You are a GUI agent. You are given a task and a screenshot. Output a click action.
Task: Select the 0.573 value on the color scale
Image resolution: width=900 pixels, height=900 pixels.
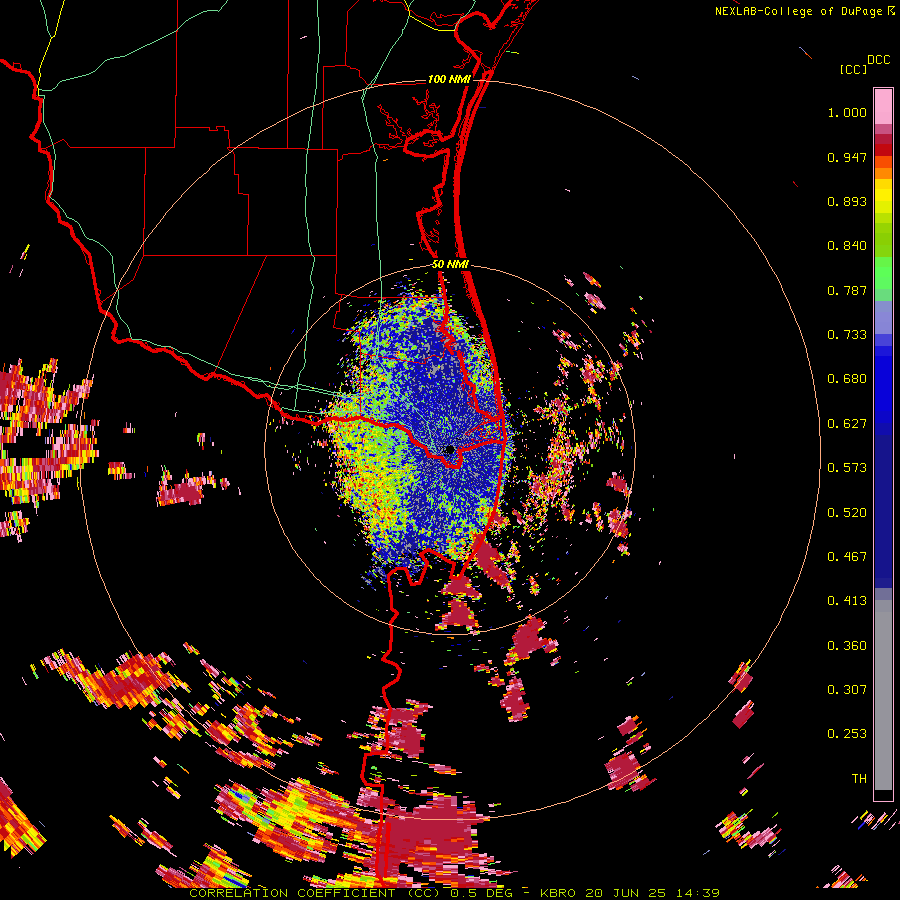pyautogui.click(x=847, y=468)
